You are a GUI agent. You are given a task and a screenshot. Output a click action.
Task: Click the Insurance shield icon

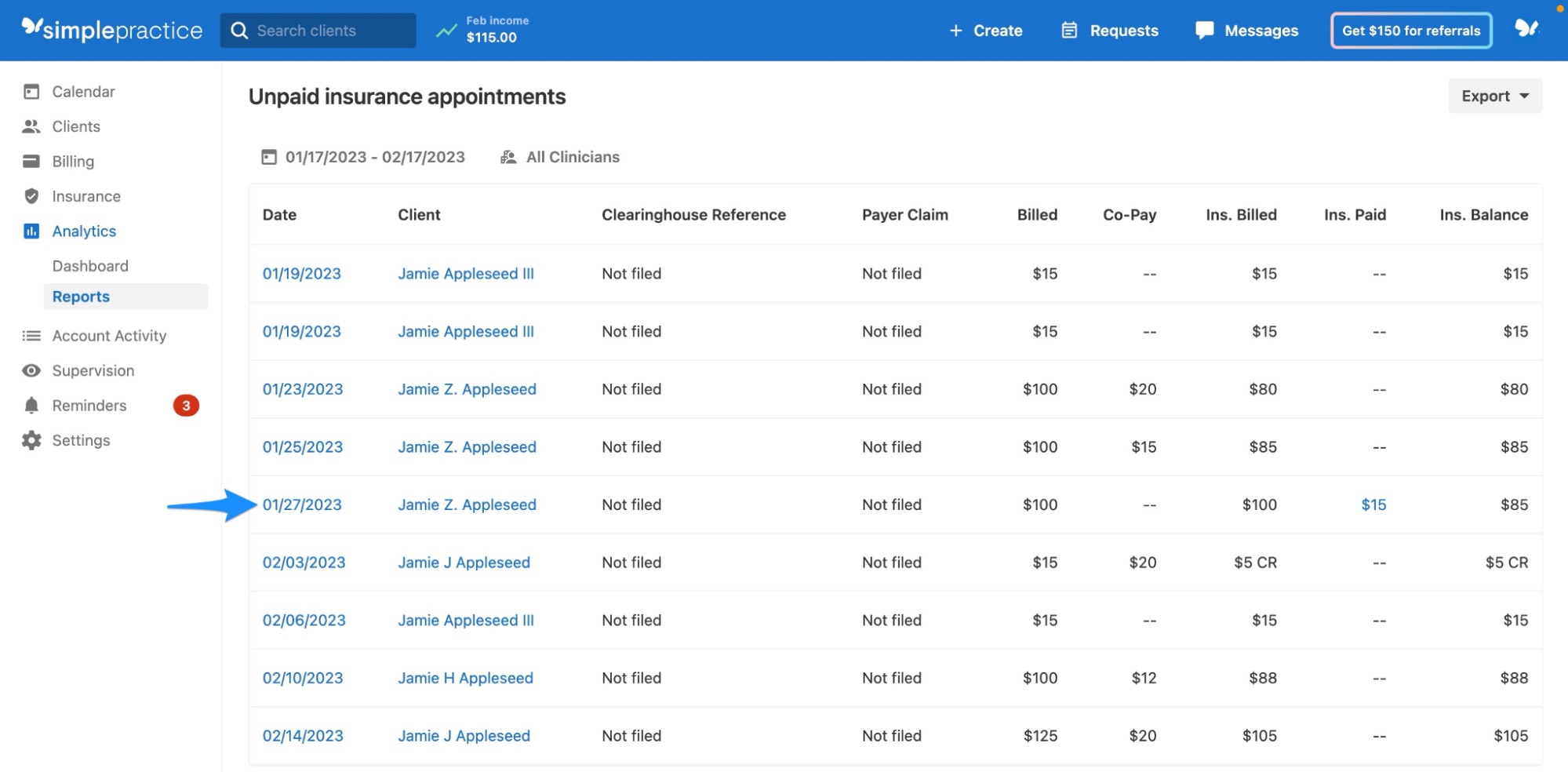pyautogui.click(x=31, y=196)
